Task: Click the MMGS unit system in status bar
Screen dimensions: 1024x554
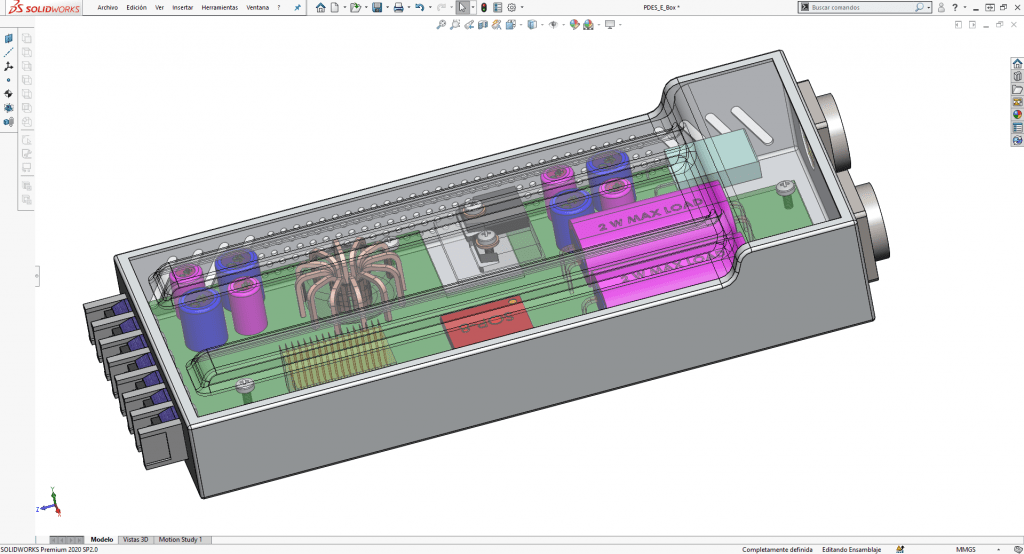Action: coord(966,549)
